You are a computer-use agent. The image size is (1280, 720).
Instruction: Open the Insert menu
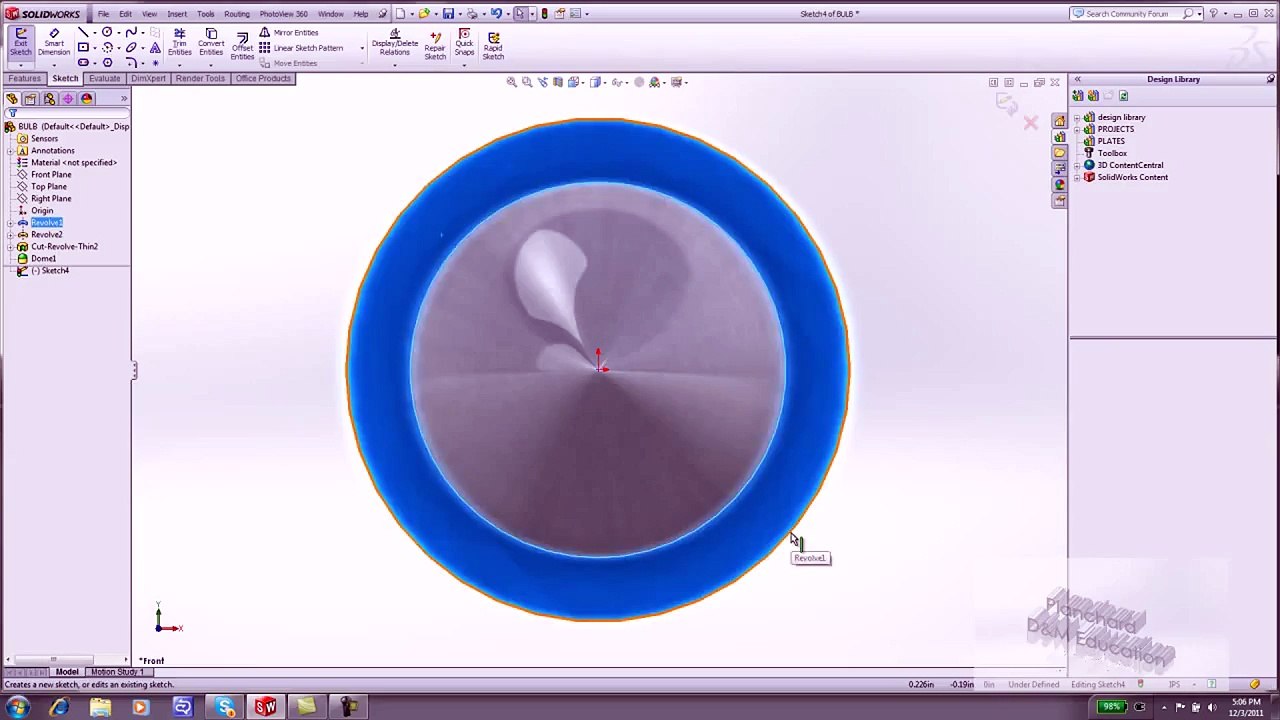coord(177,14)
